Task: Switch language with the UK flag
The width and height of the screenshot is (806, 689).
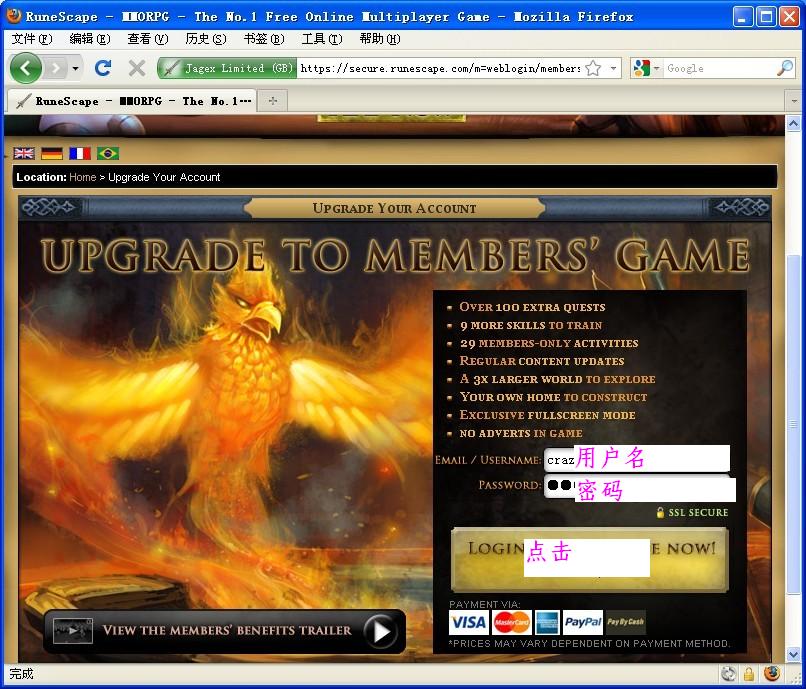Action: [x=24, y=153]
